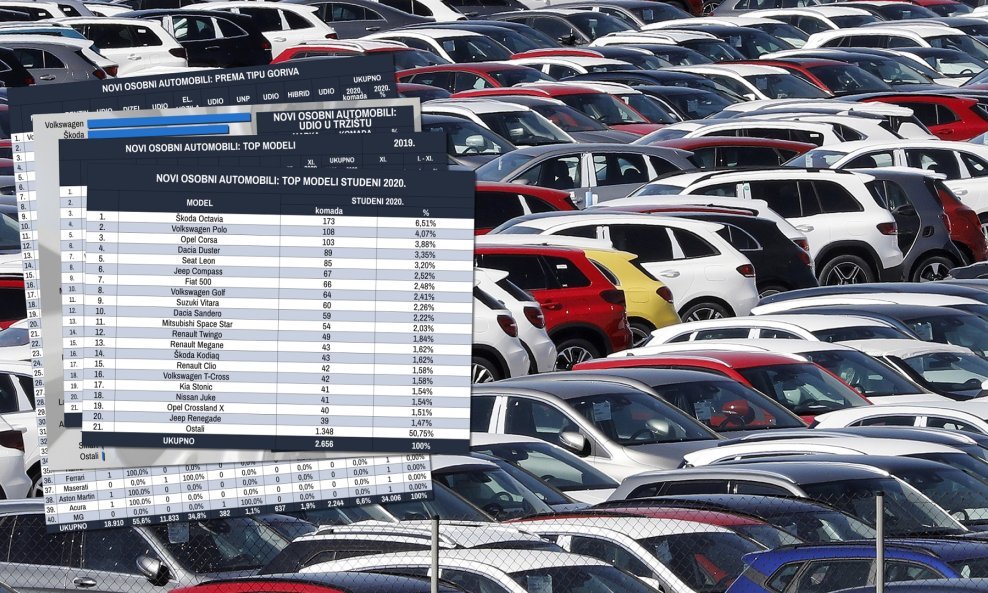The image size is (988, 593).
Task: Click the 'Jeep Renegade' model cell
Action: (195, 418)
